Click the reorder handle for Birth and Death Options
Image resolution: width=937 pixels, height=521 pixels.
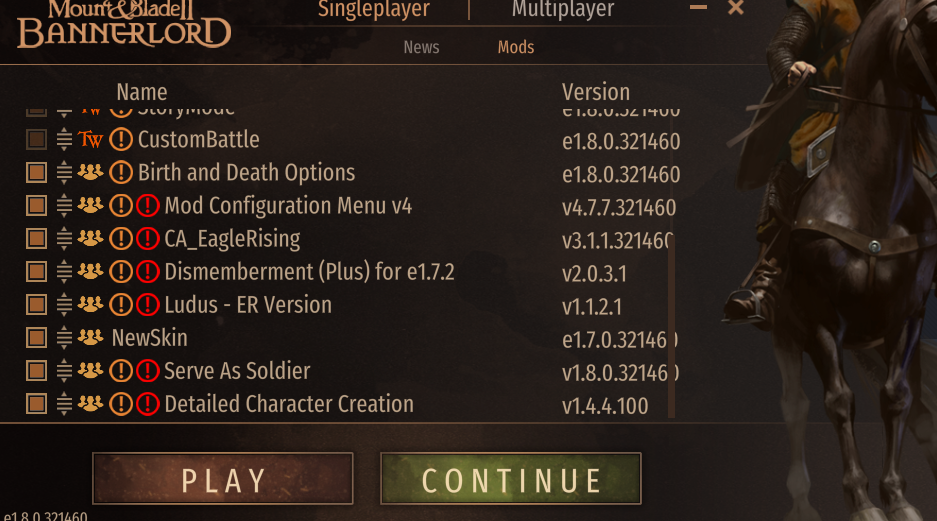[64, 173]
